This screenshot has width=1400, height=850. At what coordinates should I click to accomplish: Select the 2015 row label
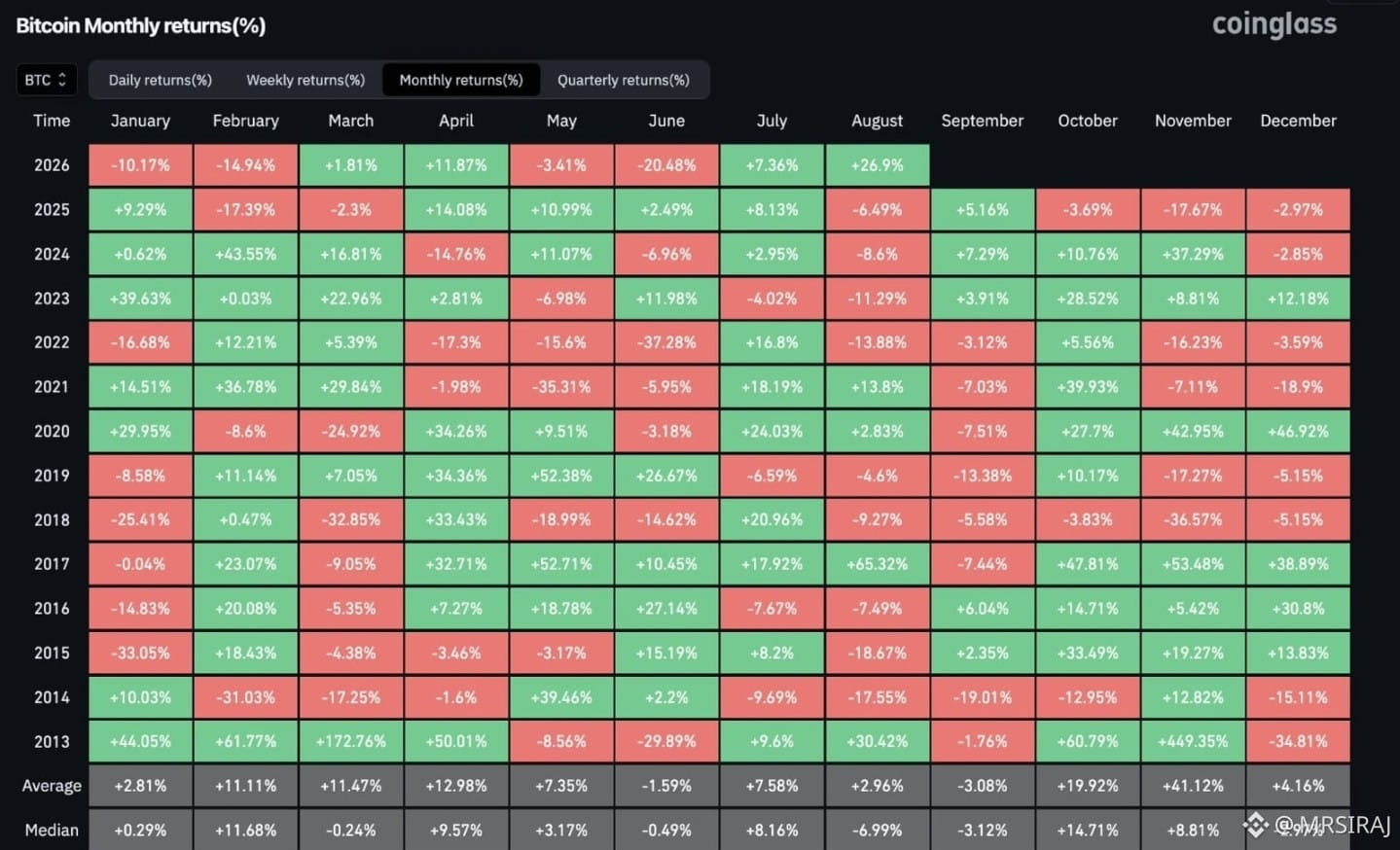(52, 653)
